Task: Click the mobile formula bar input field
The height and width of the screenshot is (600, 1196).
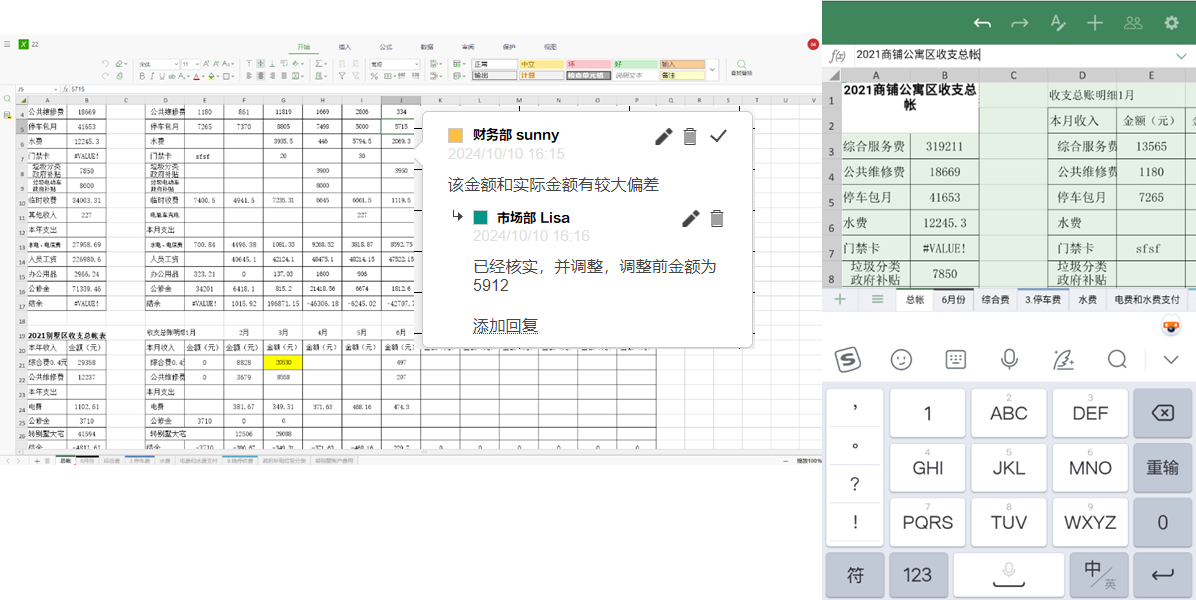Action: point(1011,55)
